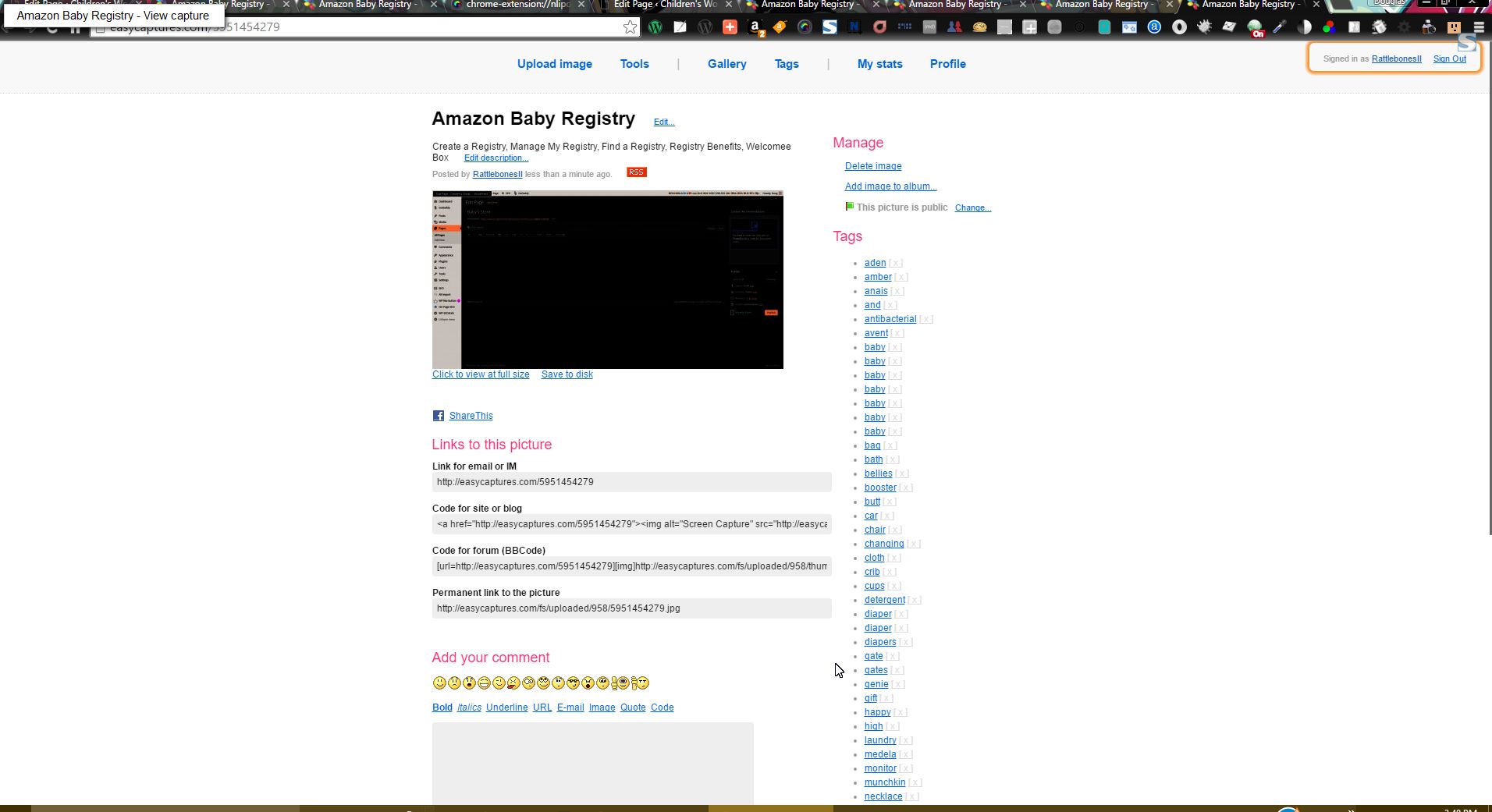The width and height of the screenshot is (1492, 812).
Task: Insert the sad frowning emoticon
Action: 454,683
